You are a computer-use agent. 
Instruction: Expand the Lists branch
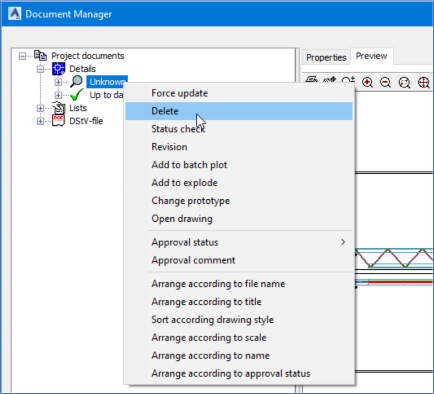[40, 108]
